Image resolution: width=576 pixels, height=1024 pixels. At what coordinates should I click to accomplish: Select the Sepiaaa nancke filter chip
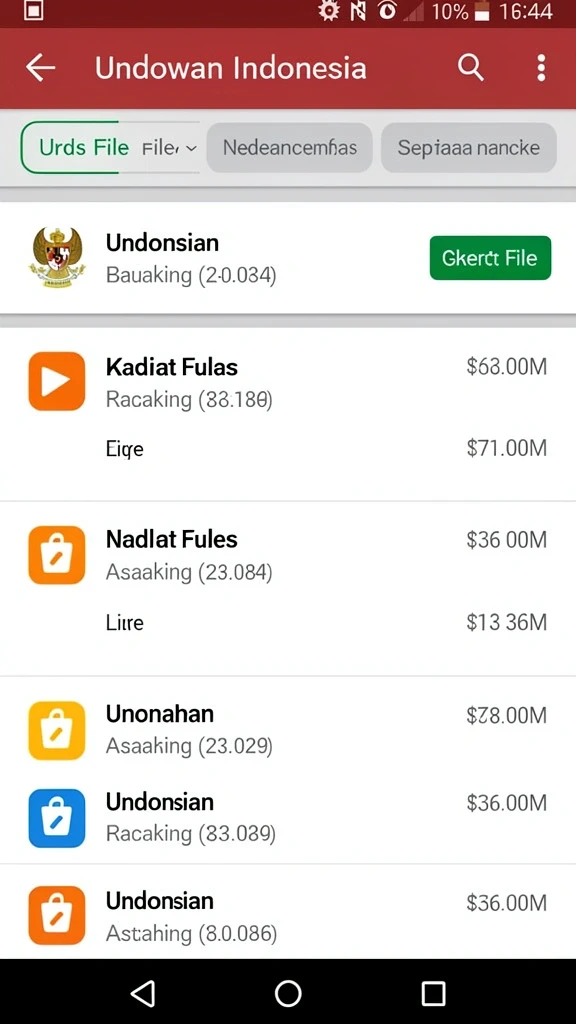tap(468, 148)
